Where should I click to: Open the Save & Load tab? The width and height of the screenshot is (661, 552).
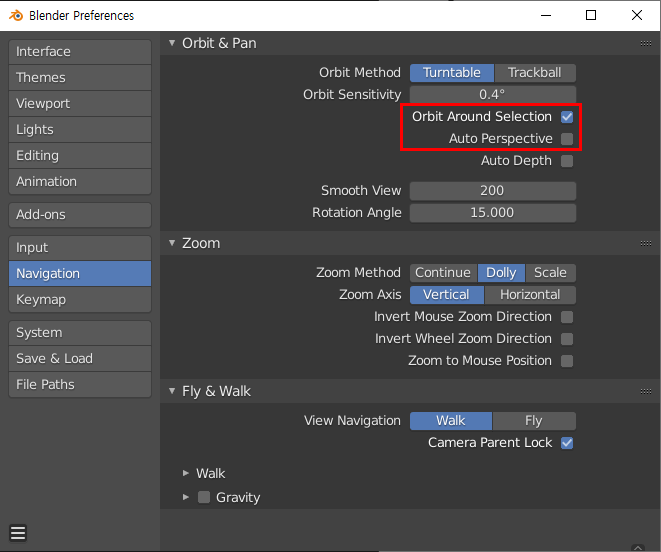click(x=80, y=358)
